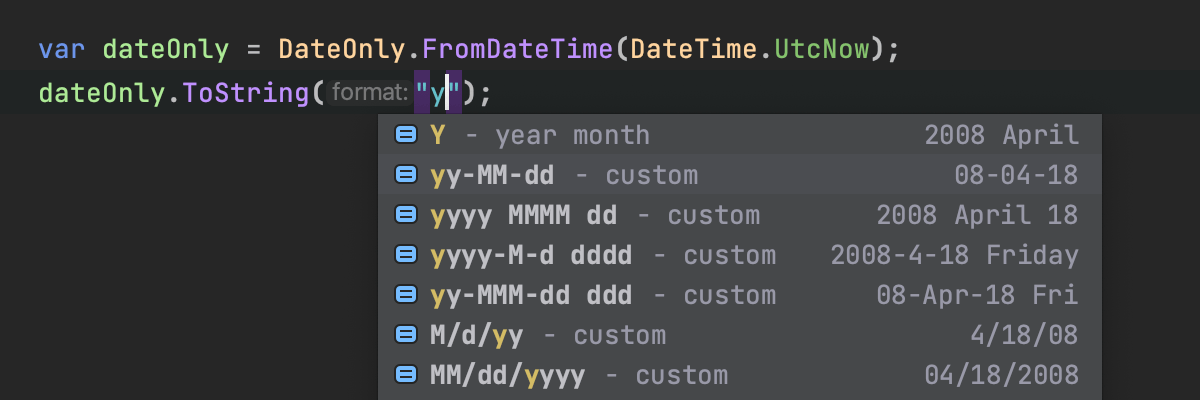Click the icon beside 'yyyy MMMM dd' entry

pyautogui.click(x=406, y=215)
